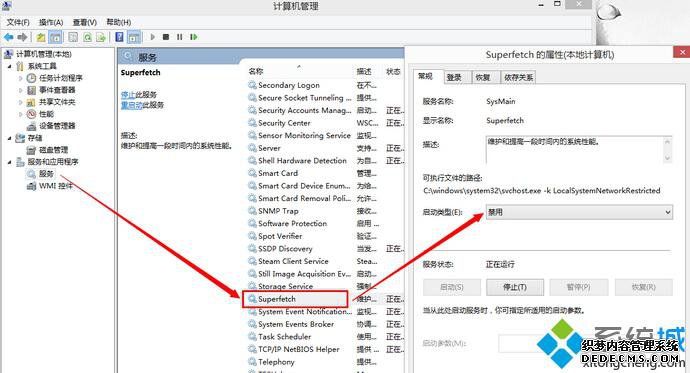The width and height of the screenshot is (690, 373).
Task: Click the Help question-mark toolbar icon
Action: coord(119,37)
